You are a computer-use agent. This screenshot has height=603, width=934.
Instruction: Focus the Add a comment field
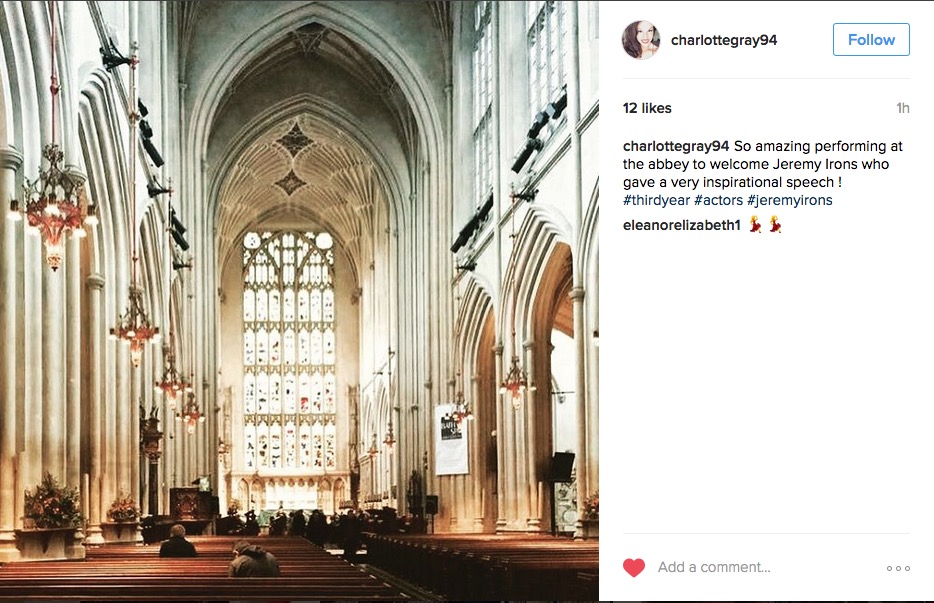(760, 568)
